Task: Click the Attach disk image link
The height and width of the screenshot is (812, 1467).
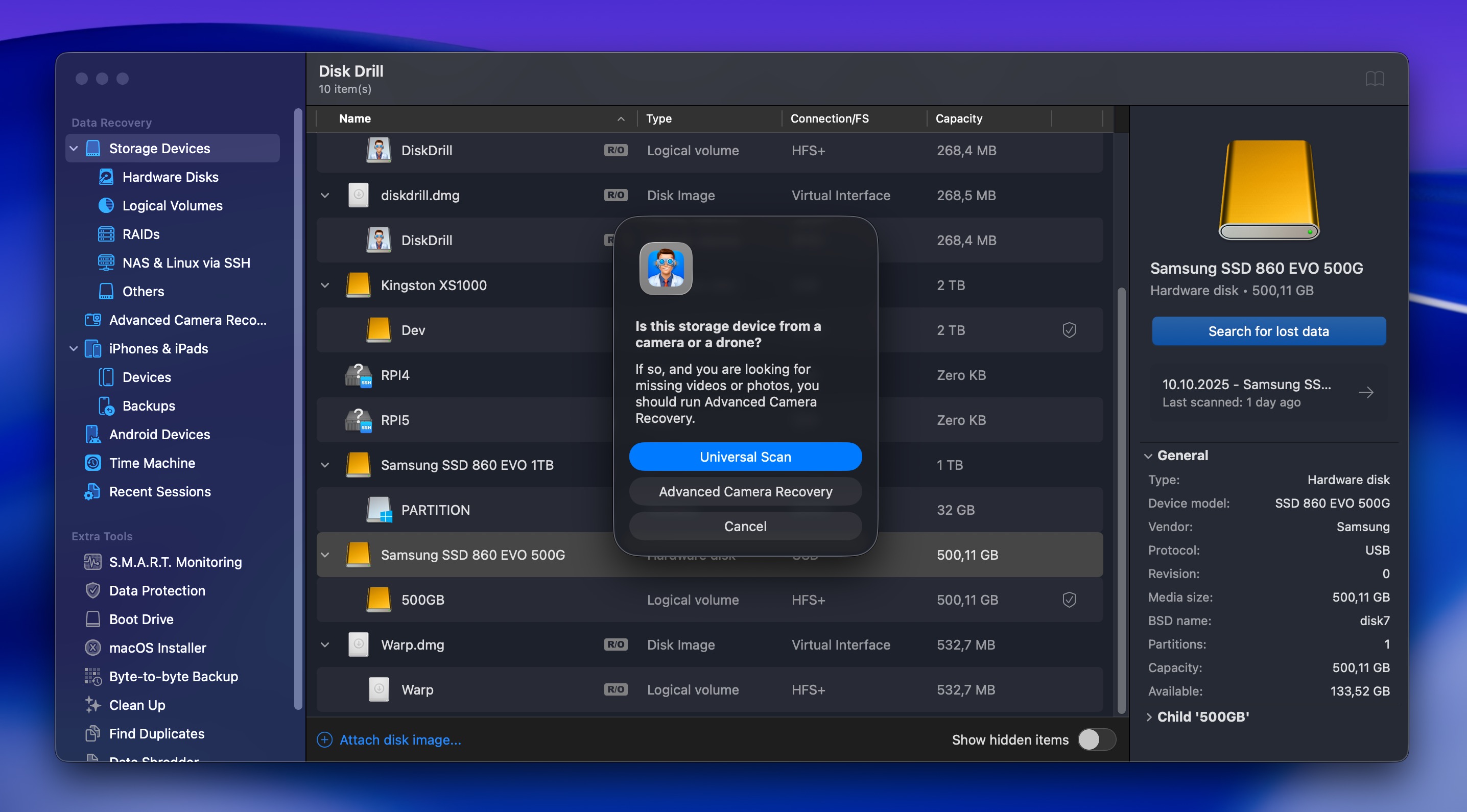Action: tap(400, 739)
